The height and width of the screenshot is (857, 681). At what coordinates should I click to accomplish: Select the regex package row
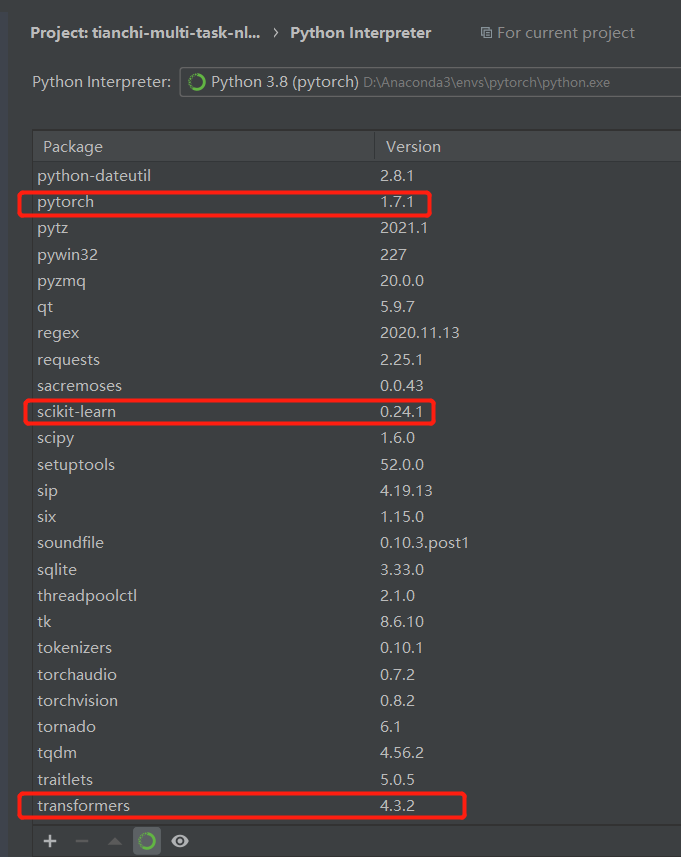[x=357, y=333]
